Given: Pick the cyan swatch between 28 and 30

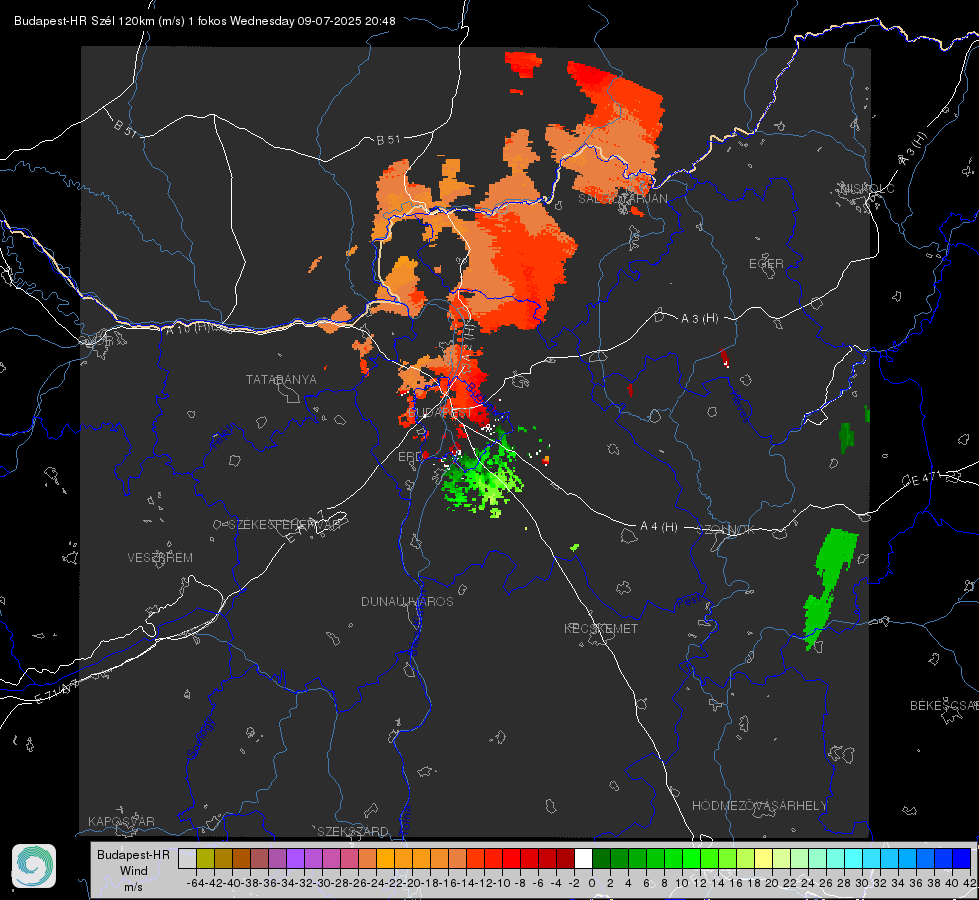Looking at the screenshot, I should 853,858.
